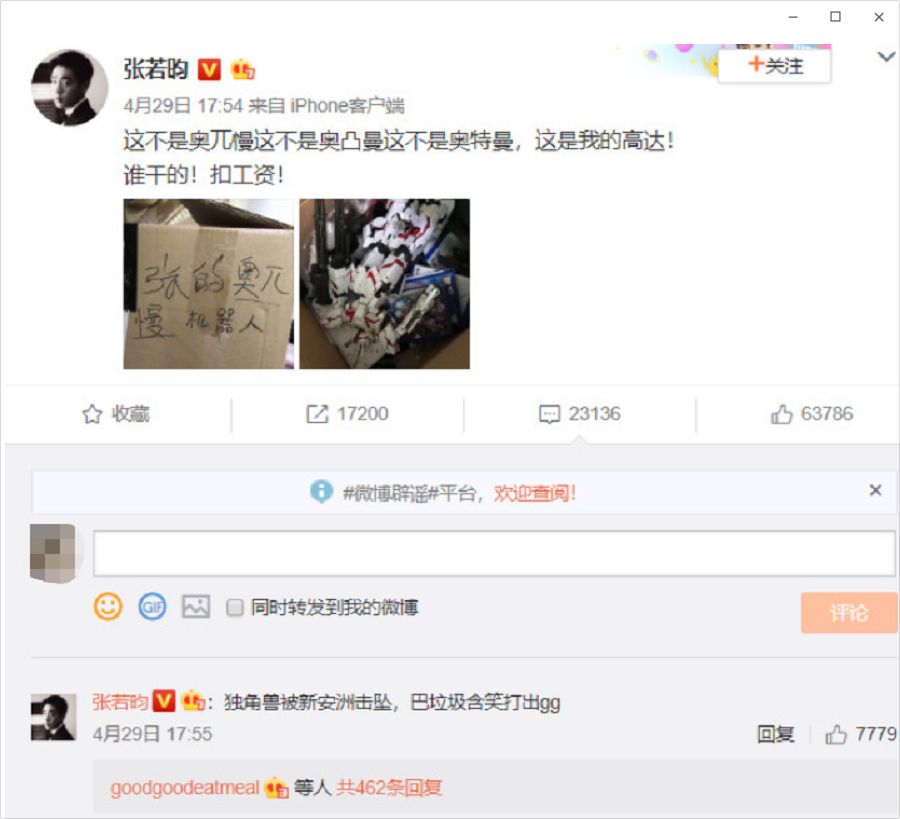Click inside the comment text box
The width and height of the screenshot is (900, 819).
pos(494,553)
